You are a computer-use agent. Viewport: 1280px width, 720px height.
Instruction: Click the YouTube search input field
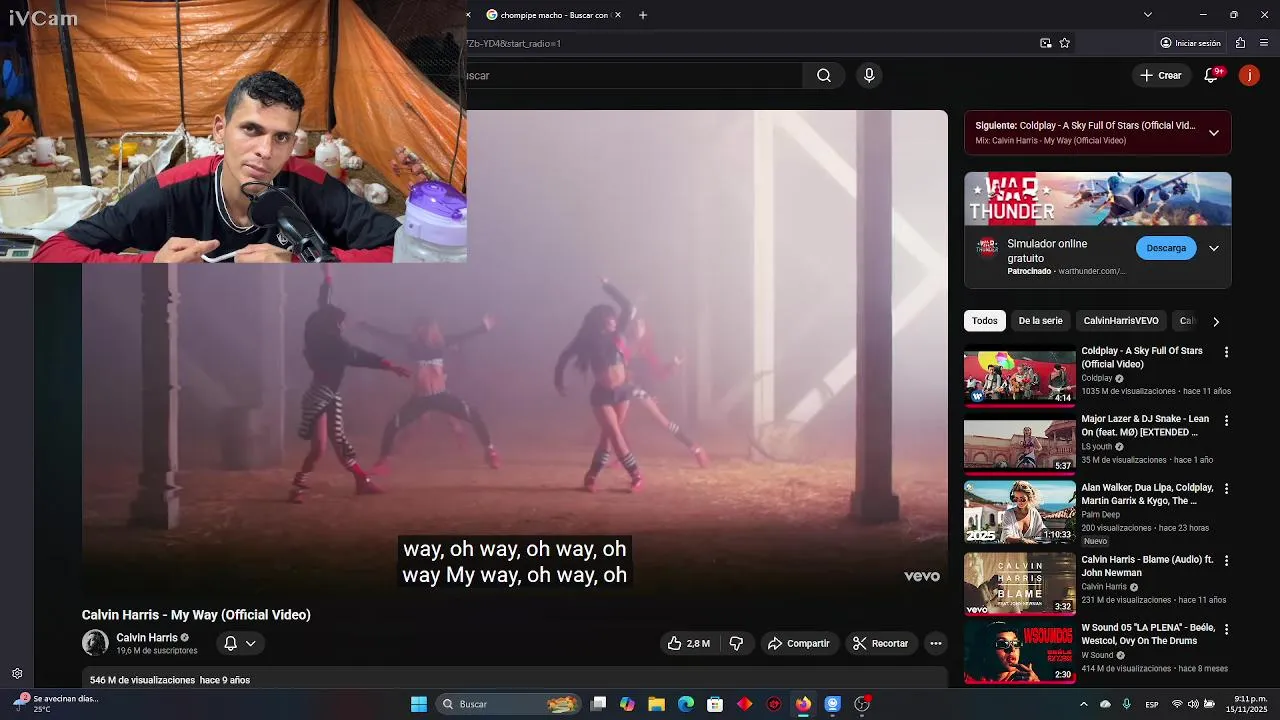click(x=634, y=75)
